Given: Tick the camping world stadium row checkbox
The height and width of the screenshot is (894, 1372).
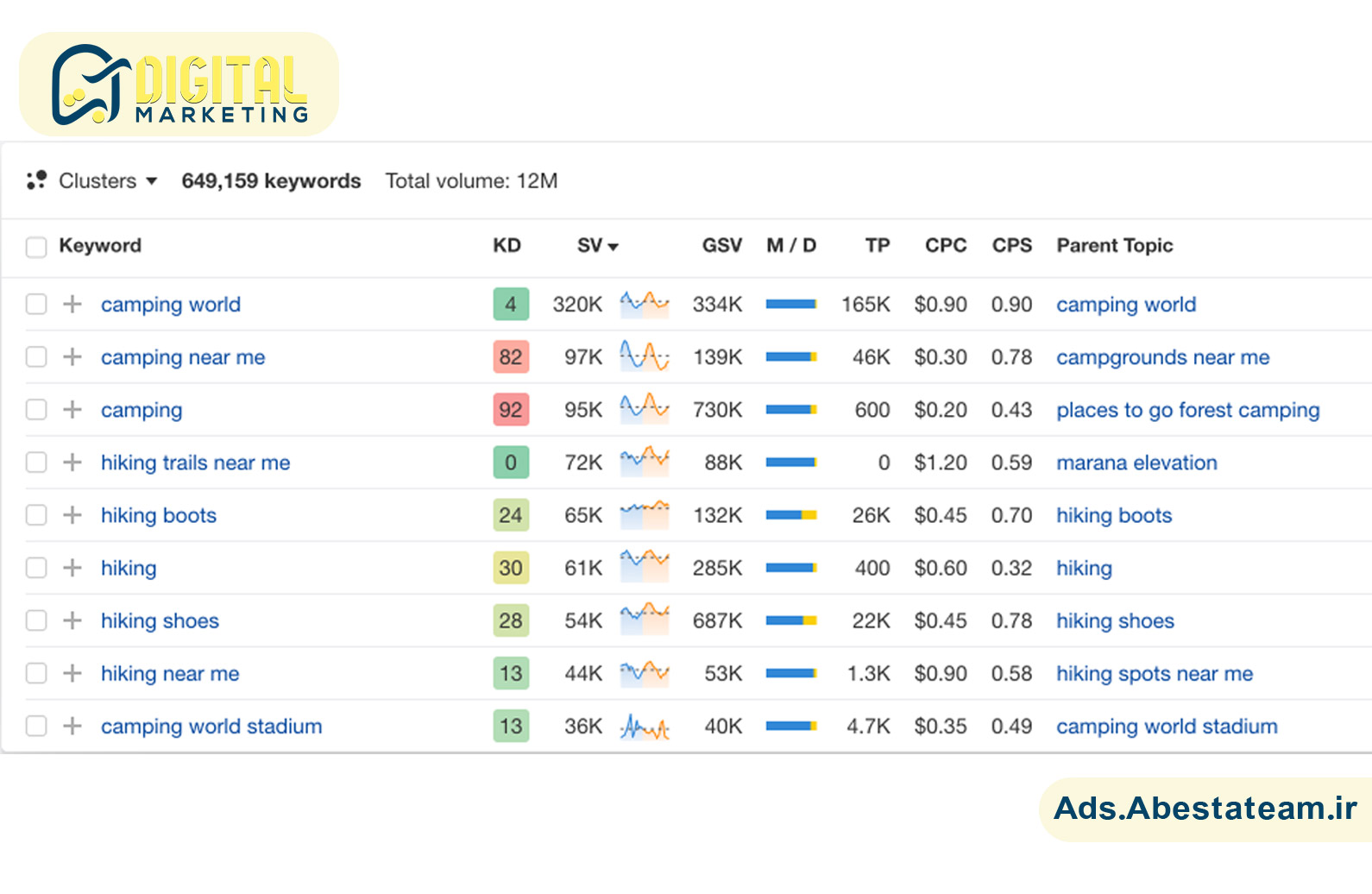Looking at the screenshot, I should [36, 726].
